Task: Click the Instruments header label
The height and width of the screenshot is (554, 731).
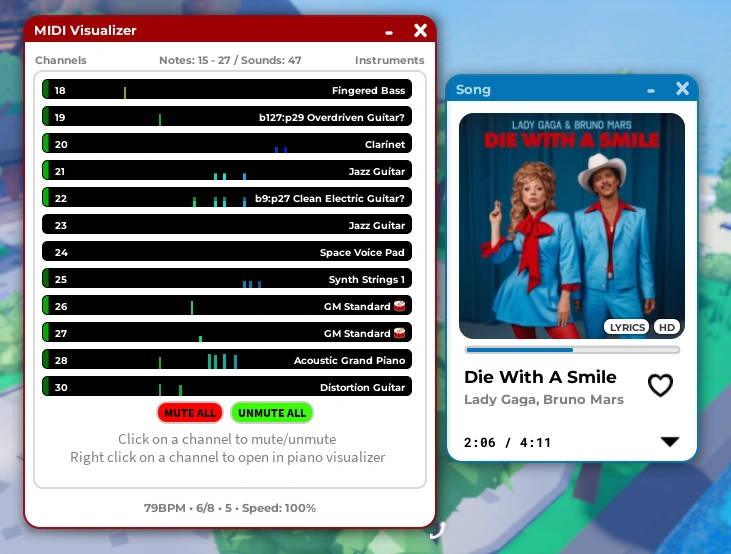Action: pyautogui.click(x=390, y=60)
